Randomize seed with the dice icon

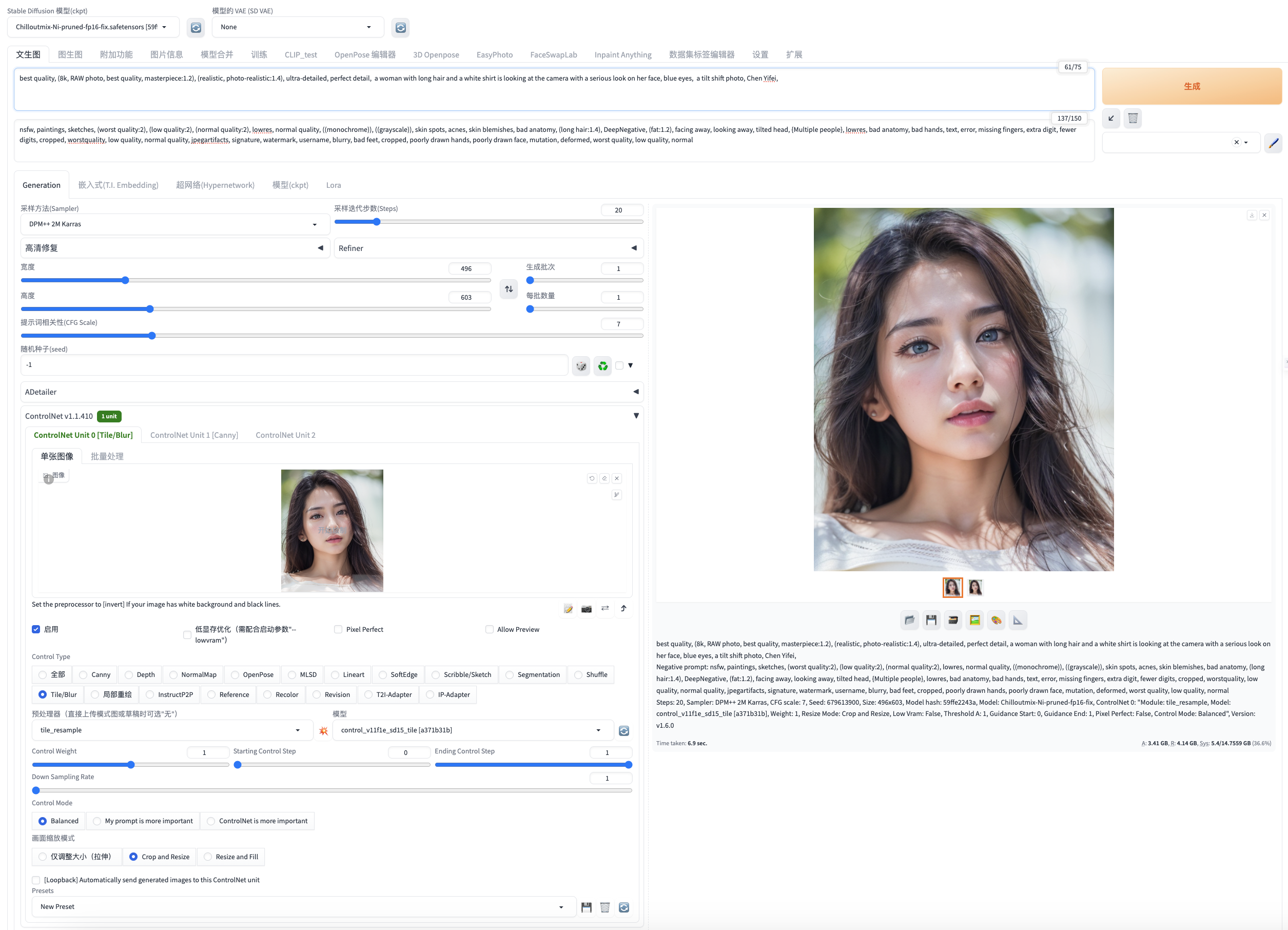581,365
